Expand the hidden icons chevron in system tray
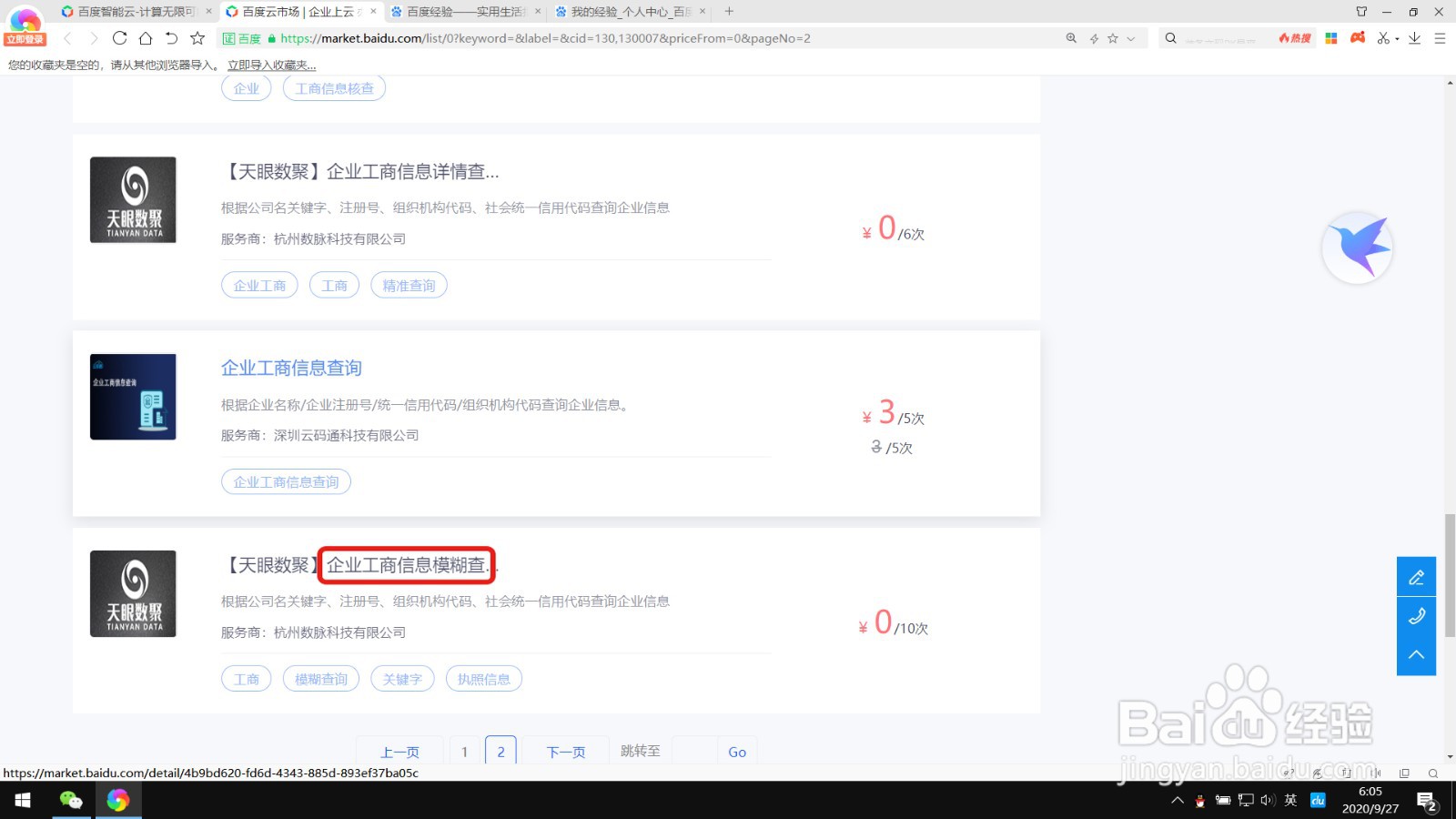The height and width of the screenshot is (819, 1456). [x=1178, y=800]
